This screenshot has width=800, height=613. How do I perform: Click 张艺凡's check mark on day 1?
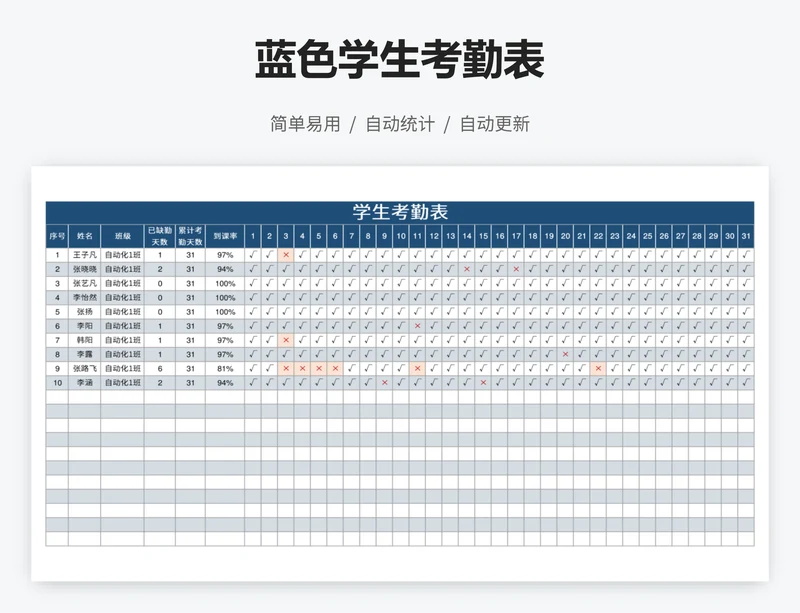(253, 284)
